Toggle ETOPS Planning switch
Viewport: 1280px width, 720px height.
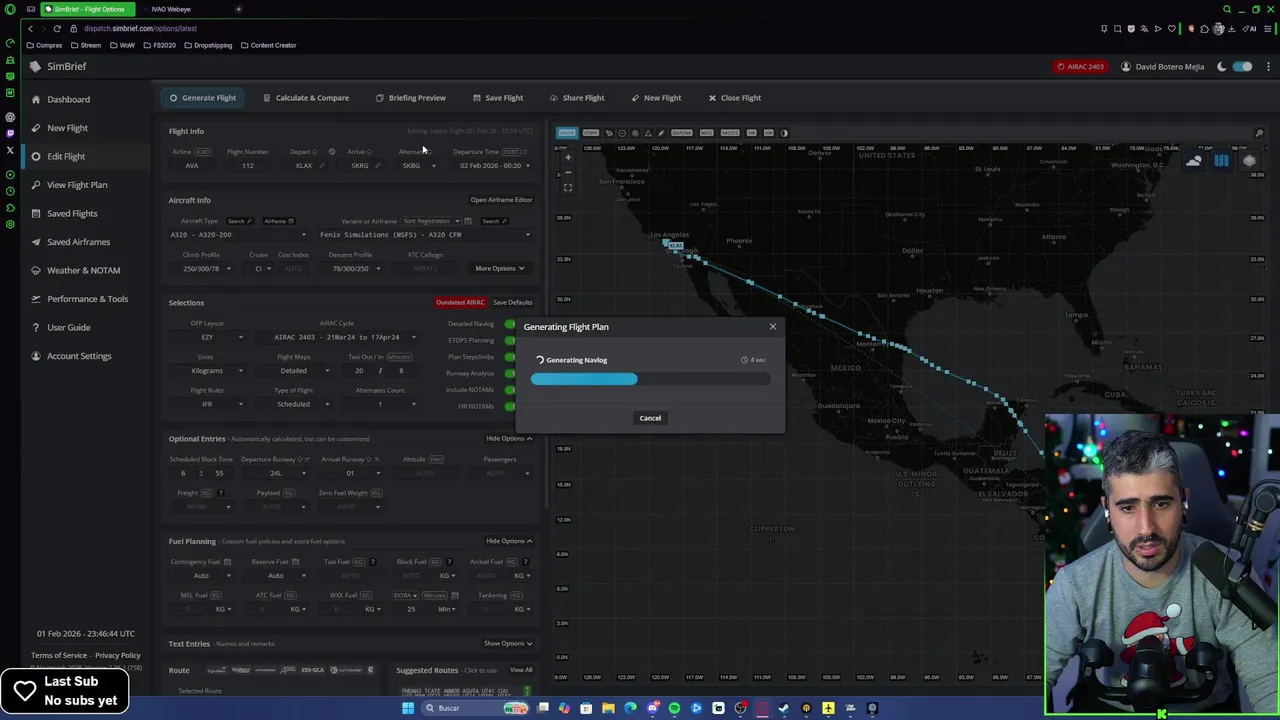point(510,341)
